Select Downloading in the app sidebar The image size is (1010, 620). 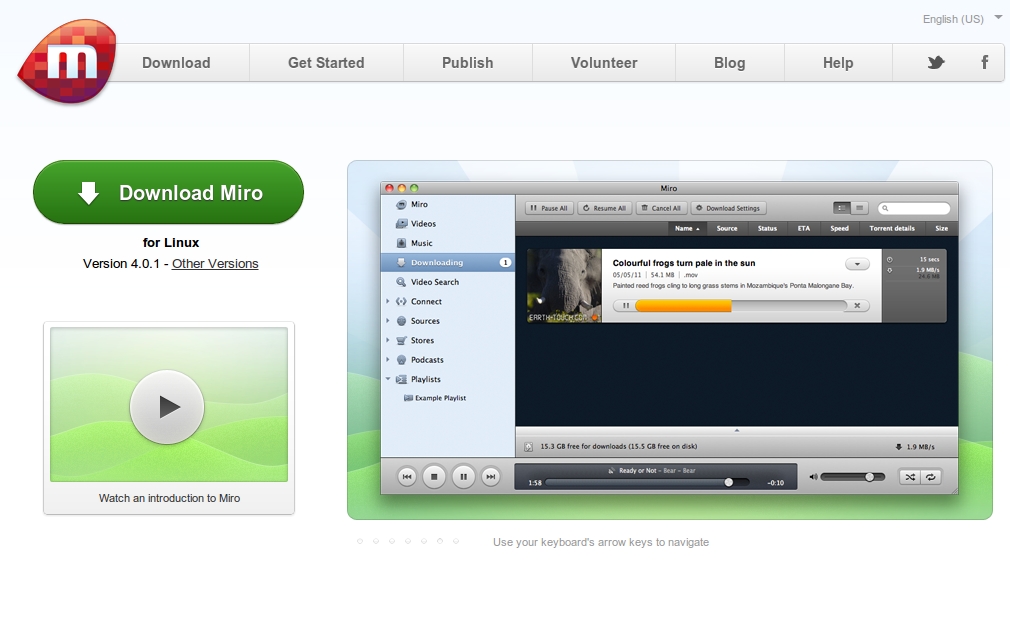[x=448, y=262]
